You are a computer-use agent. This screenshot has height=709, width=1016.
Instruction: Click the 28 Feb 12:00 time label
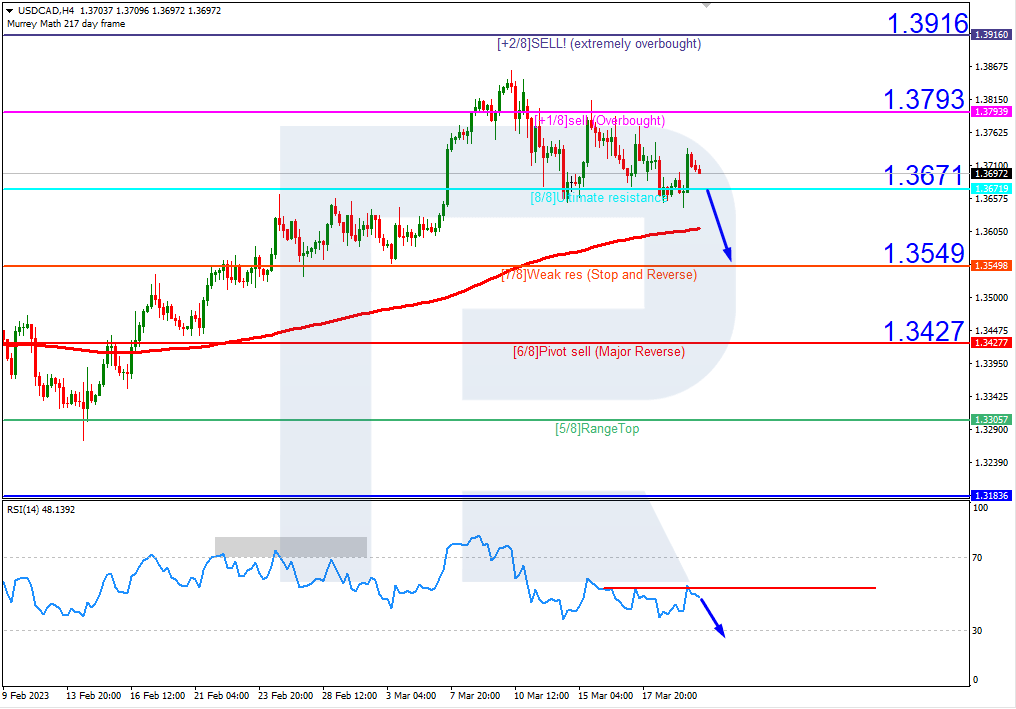[x=349, y=695]
